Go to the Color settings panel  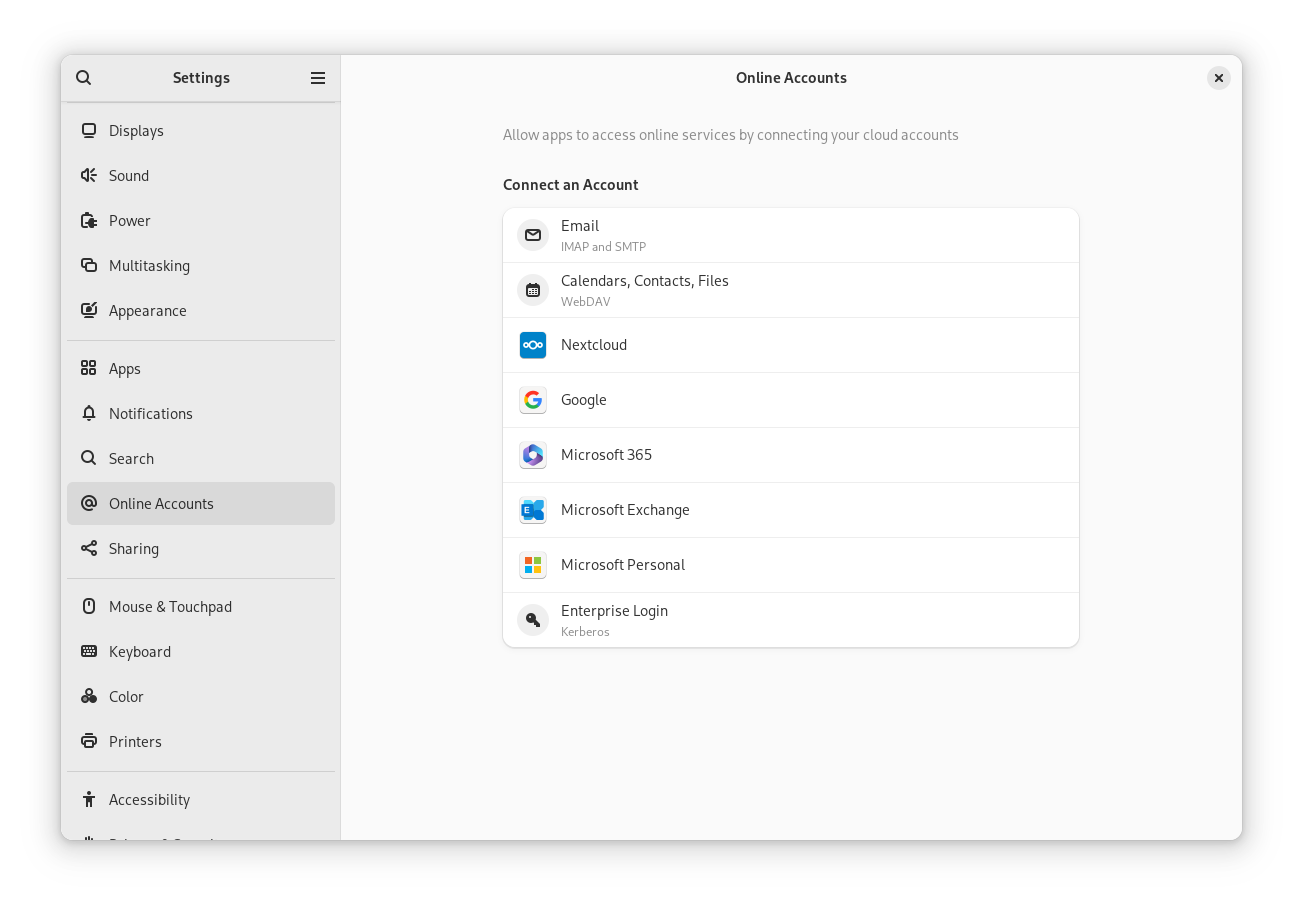pyautogui.click(x=126, y=696)
